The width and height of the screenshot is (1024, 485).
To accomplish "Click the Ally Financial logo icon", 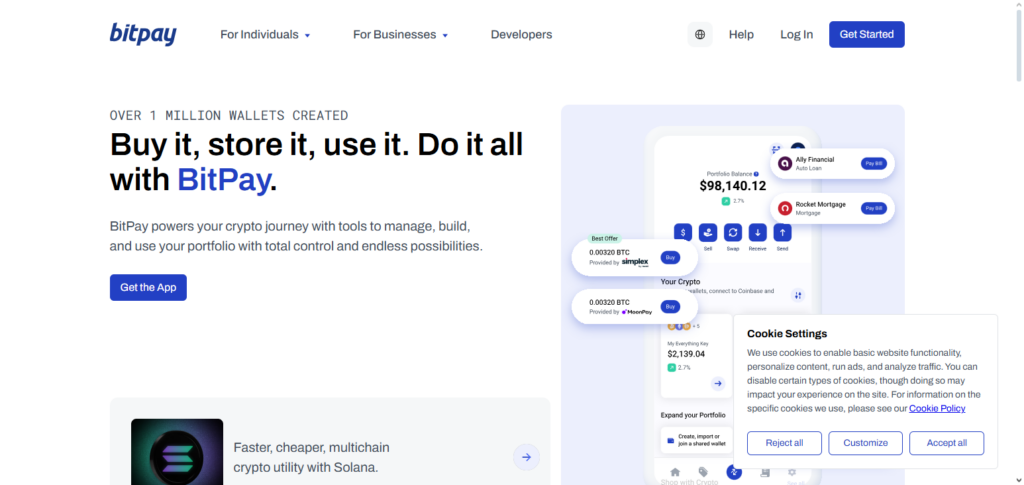I will (785, 164).
